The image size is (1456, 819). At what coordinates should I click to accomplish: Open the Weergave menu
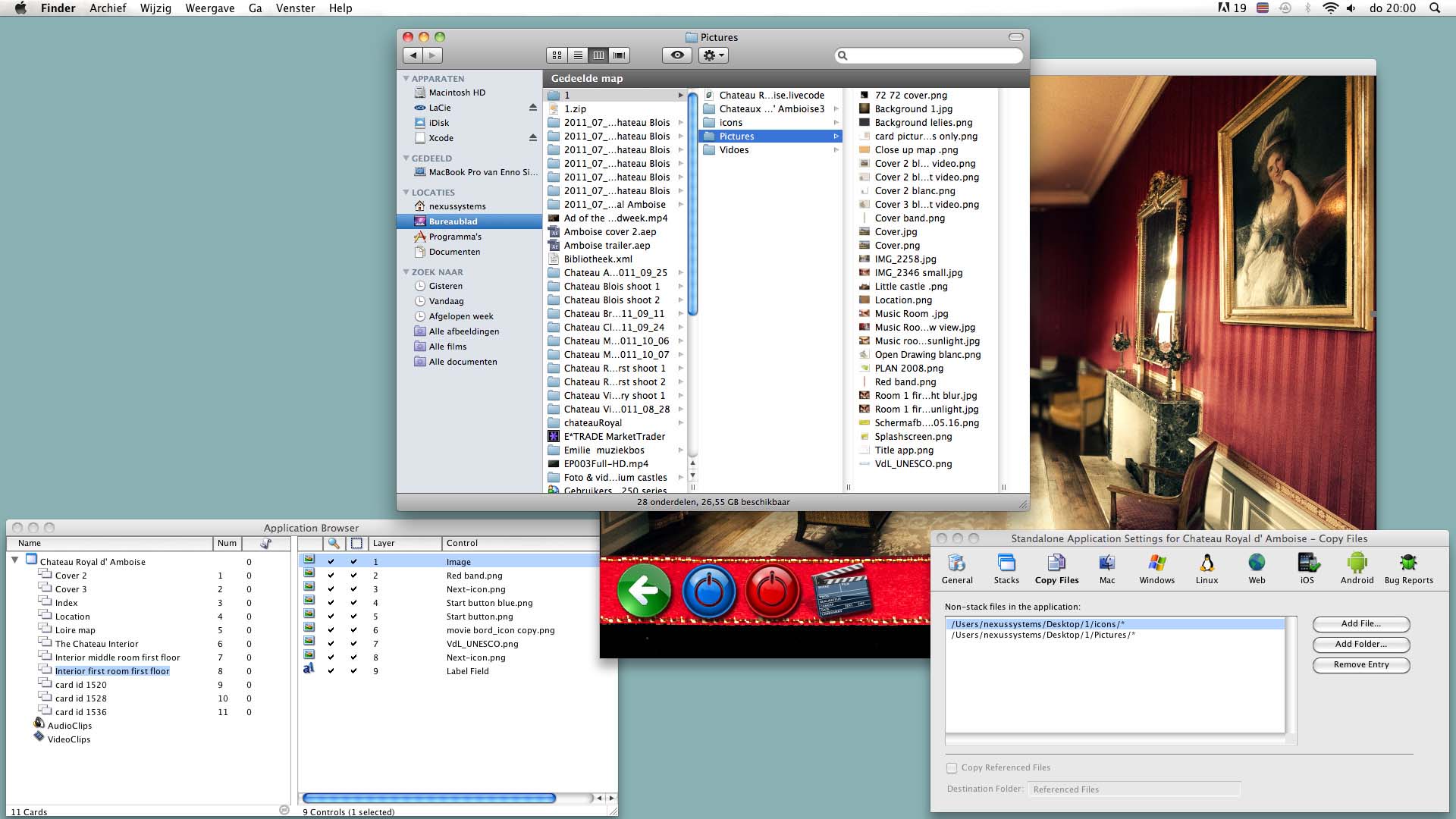(x=209, y=8)
